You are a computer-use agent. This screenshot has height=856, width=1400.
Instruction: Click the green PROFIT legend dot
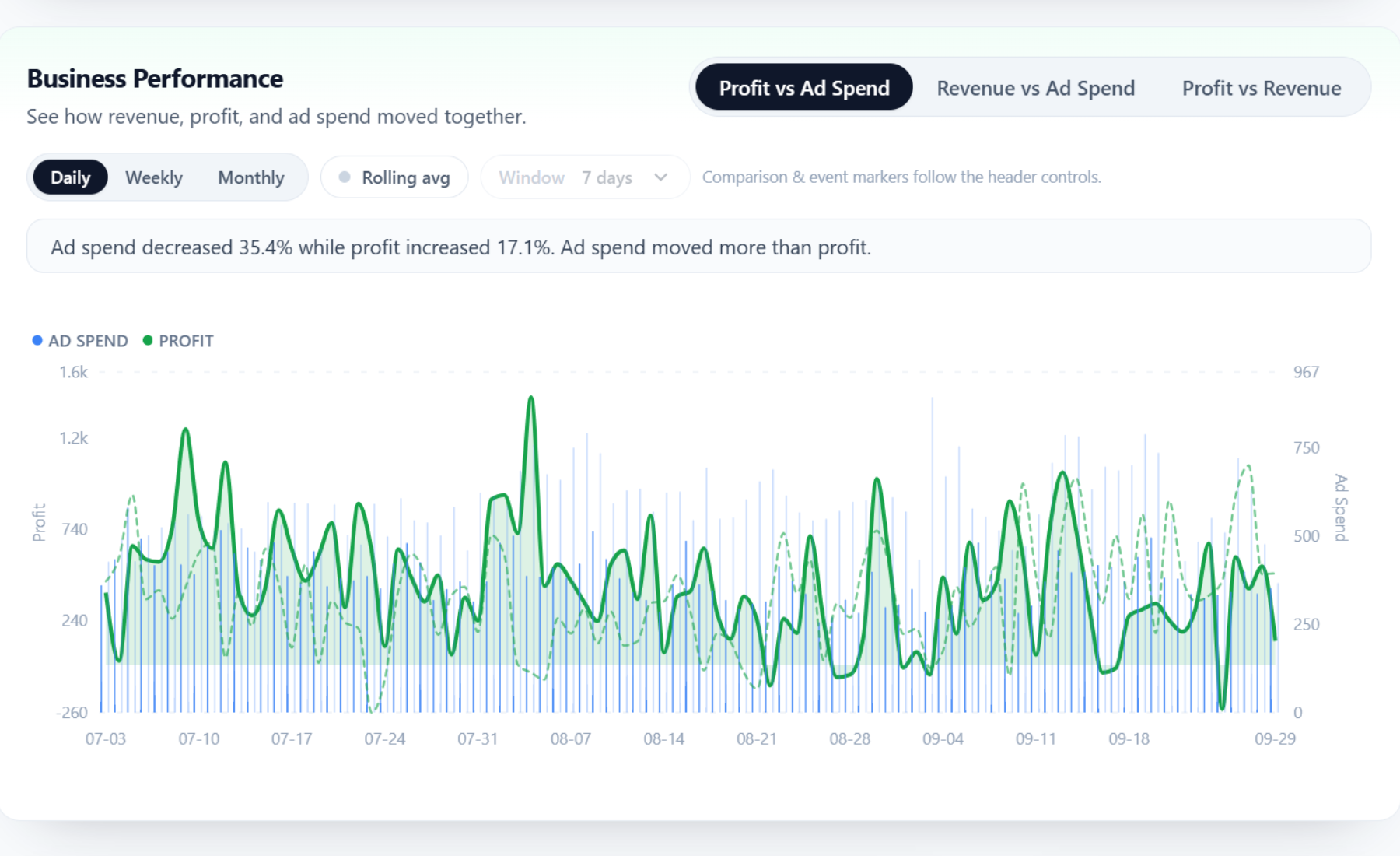(x=148, y=340)
